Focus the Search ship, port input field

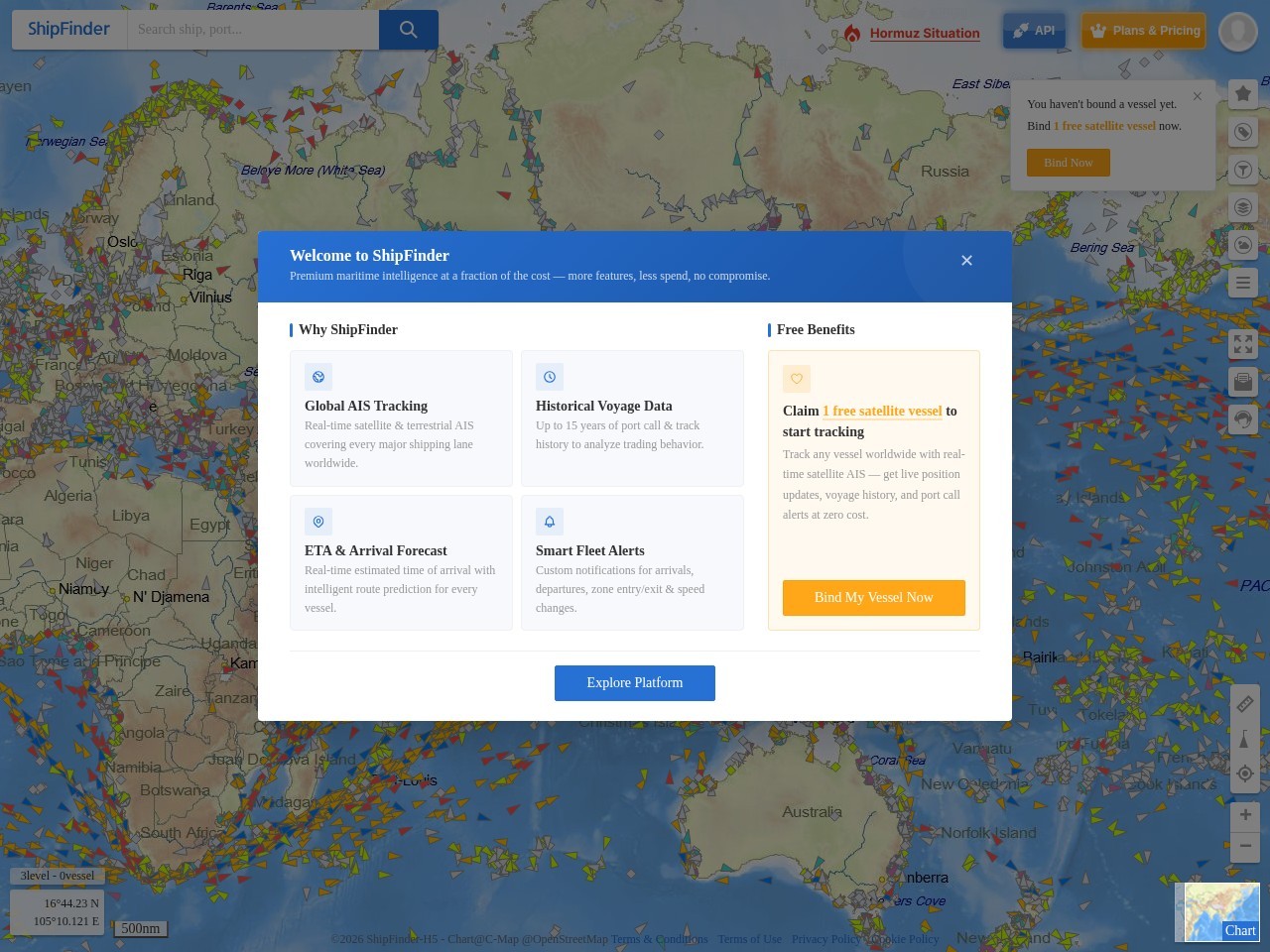click(253, 30)
